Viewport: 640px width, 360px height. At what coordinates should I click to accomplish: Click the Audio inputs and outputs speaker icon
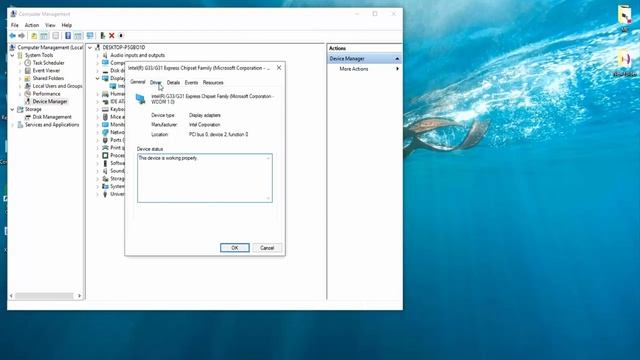coord(105,55)
